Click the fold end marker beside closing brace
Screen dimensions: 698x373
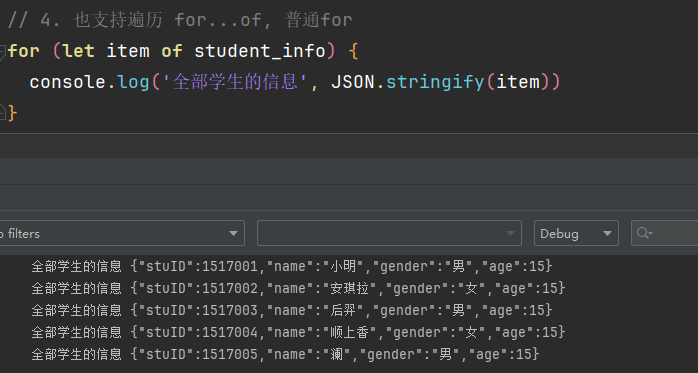(2, 112)
